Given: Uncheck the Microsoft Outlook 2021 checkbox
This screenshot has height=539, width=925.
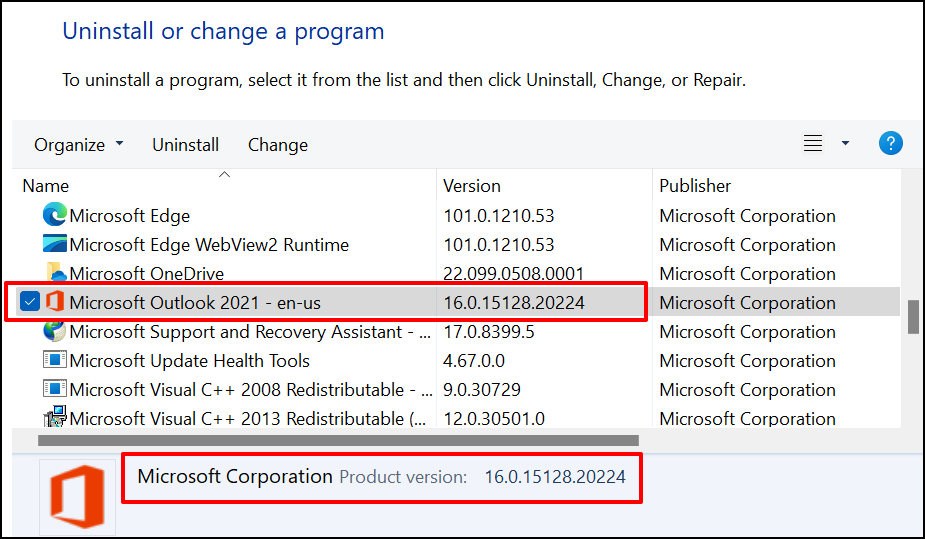Looking at the screenshot, I should (30, 302).
